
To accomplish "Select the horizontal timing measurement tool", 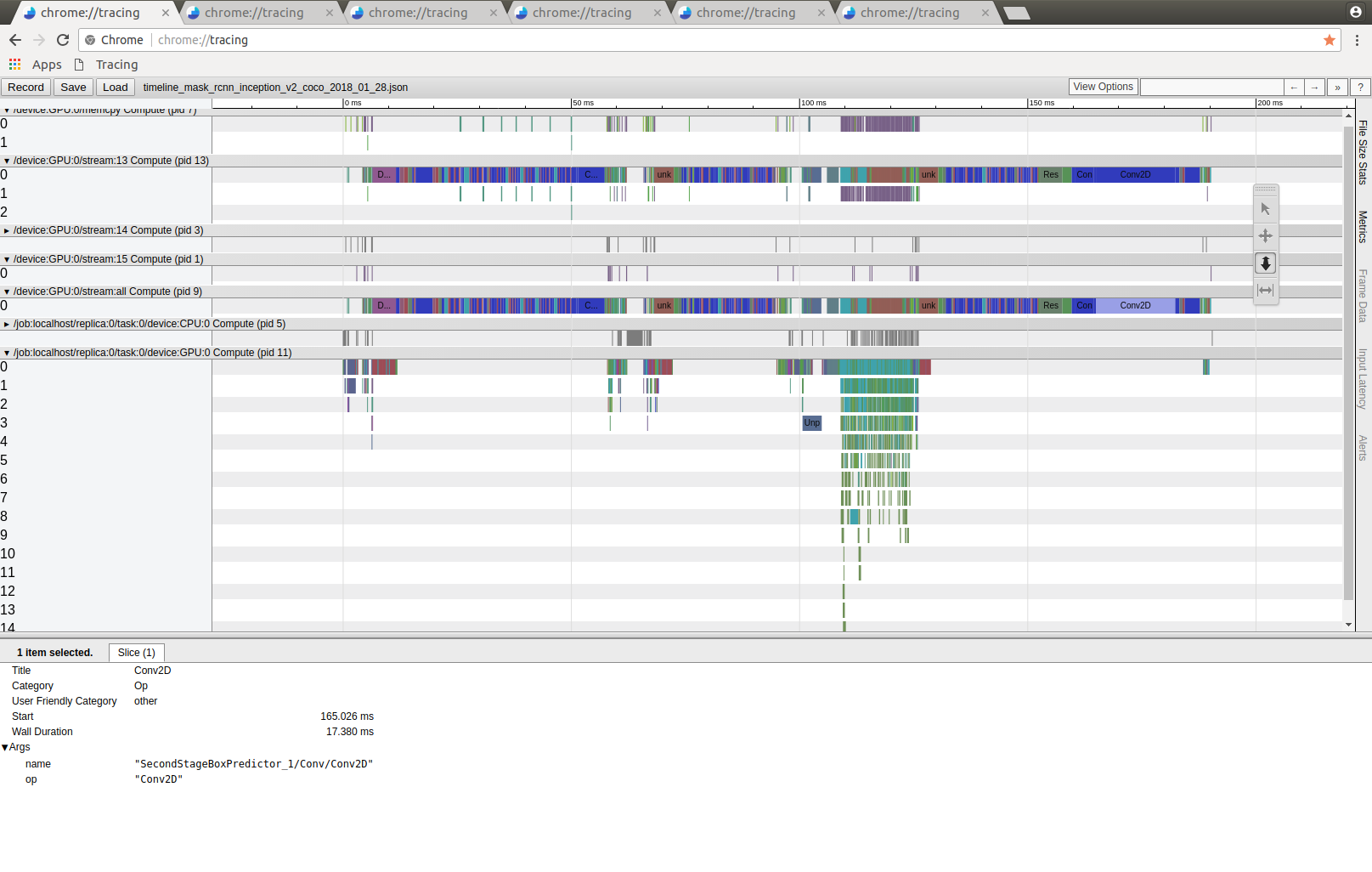I will [1265, 291].
